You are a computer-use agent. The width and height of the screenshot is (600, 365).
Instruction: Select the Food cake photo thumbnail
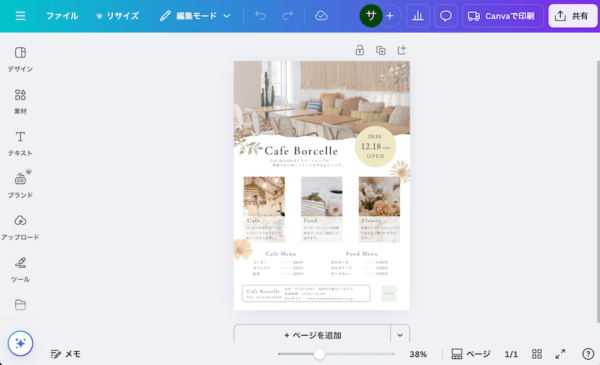click(321, 196)
